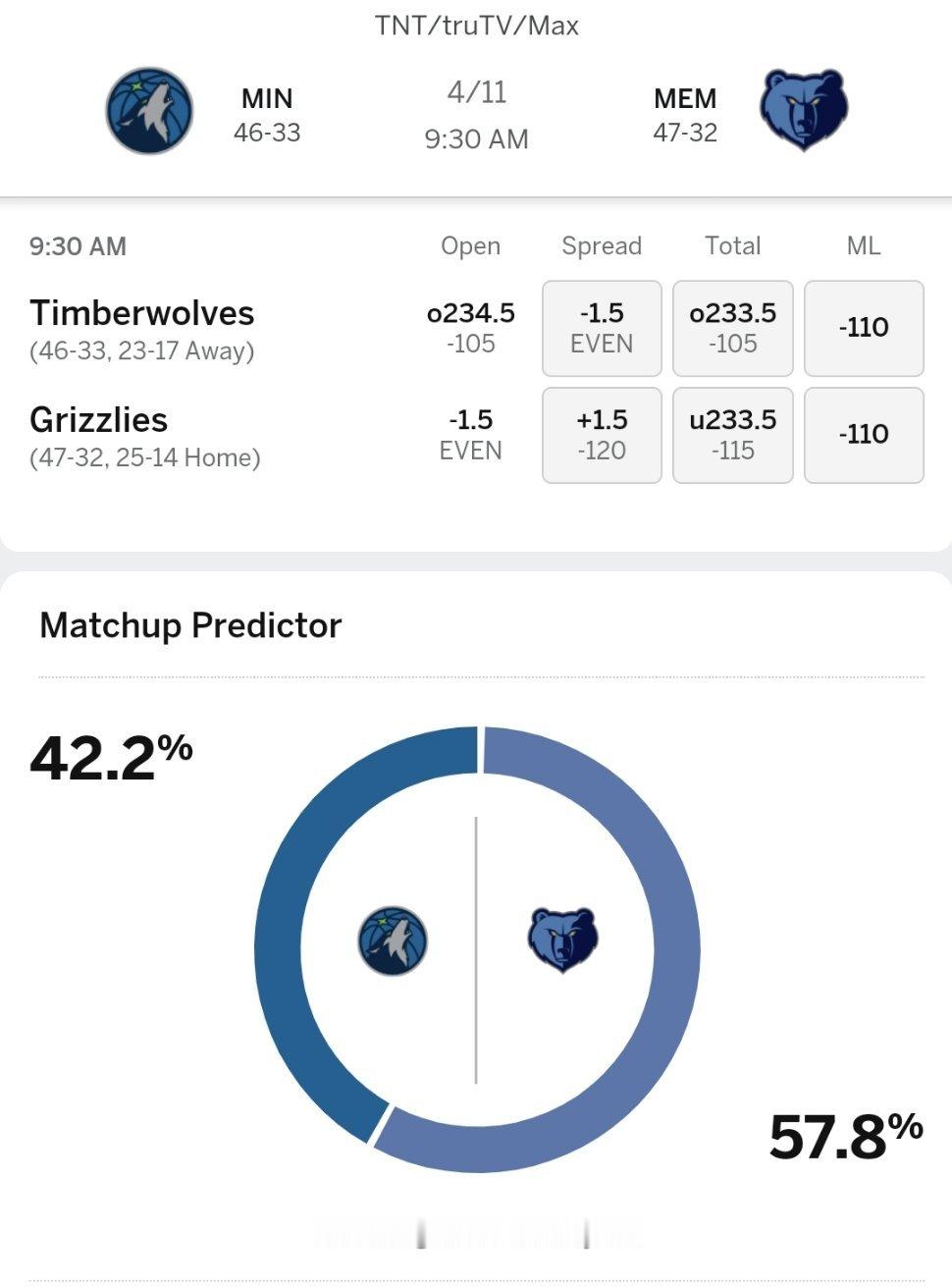
Task: Open the Timberwolves logo in header
Action: [x=149, y=111]
